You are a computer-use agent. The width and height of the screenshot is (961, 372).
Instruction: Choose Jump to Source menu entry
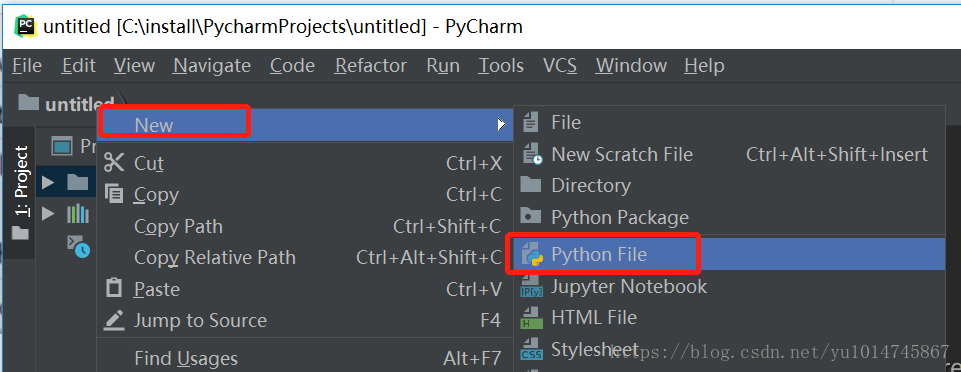[x=305, y=321]
